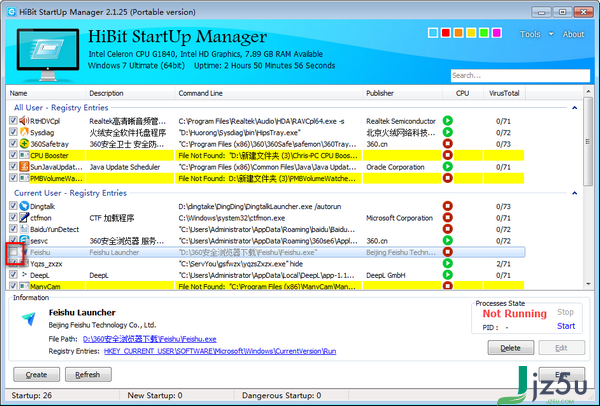Select the light blue theme swatch

click(433, 33)
